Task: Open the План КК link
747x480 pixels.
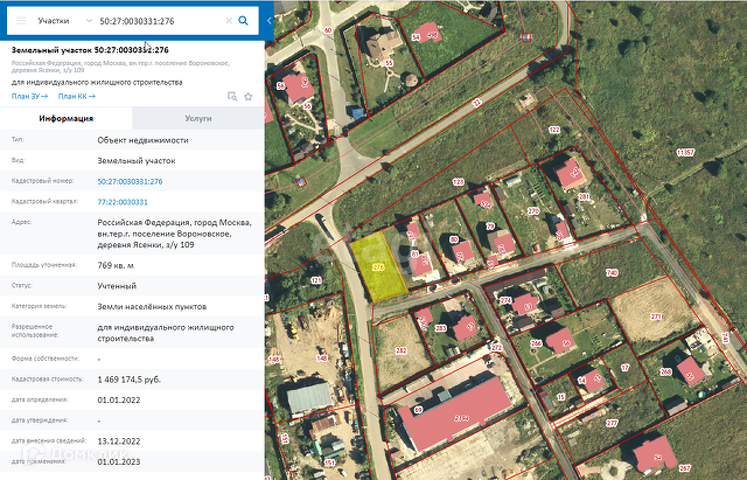Action: tap(77, 96)
